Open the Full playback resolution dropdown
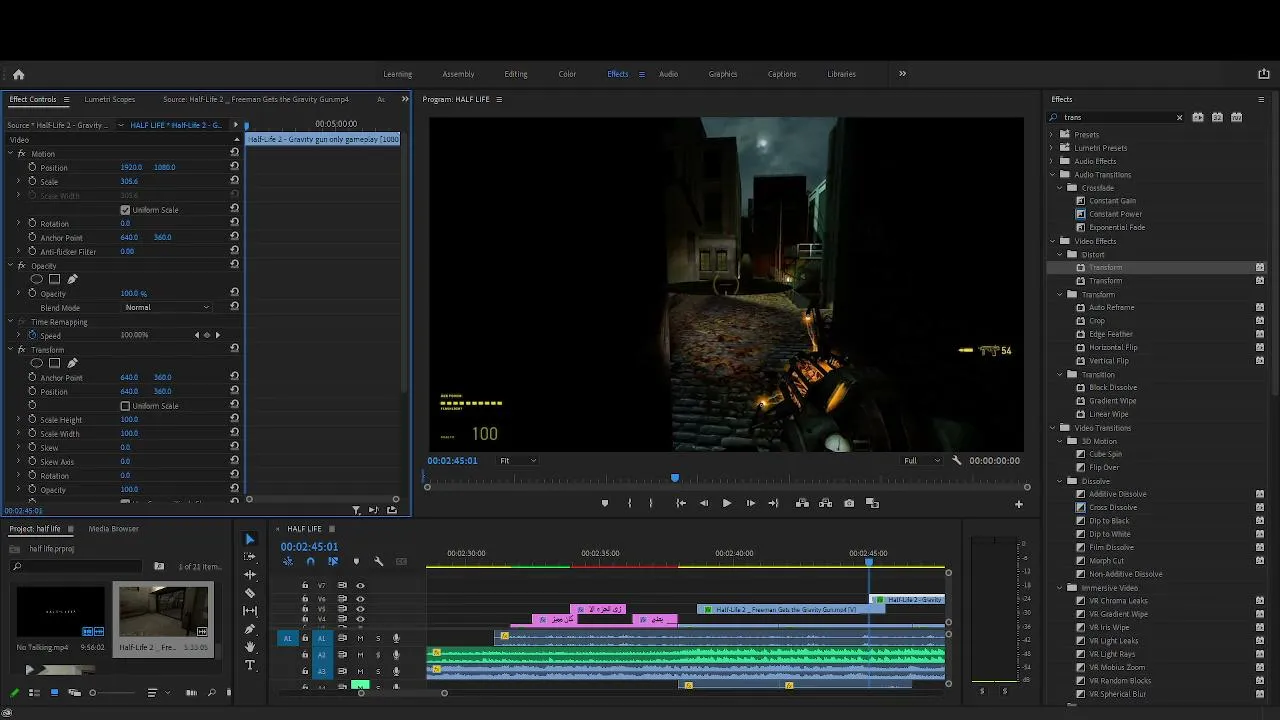The height and width of the screenshot is (720, 1280). 922,461
